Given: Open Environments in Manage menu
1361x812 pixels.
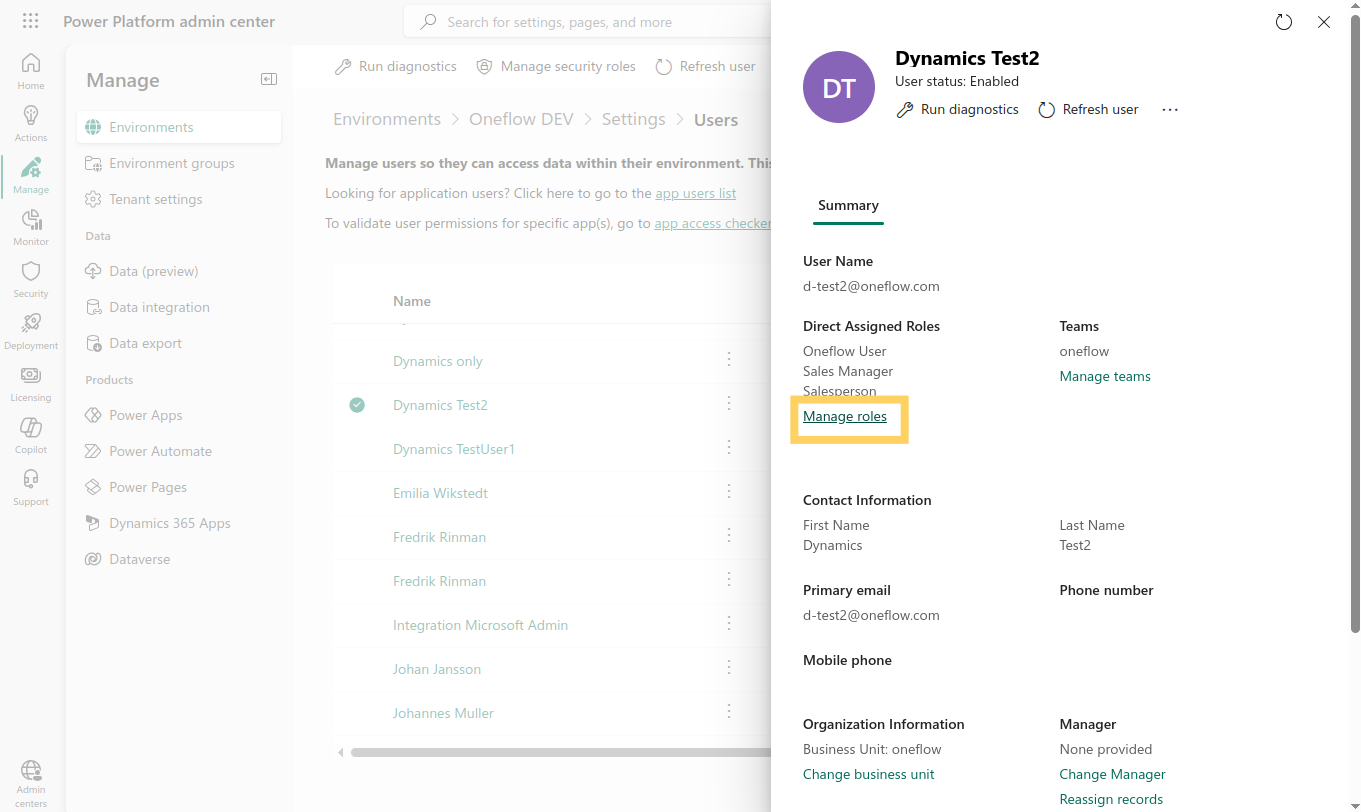Looking at the screenshot, I should (x=179, y=127).
